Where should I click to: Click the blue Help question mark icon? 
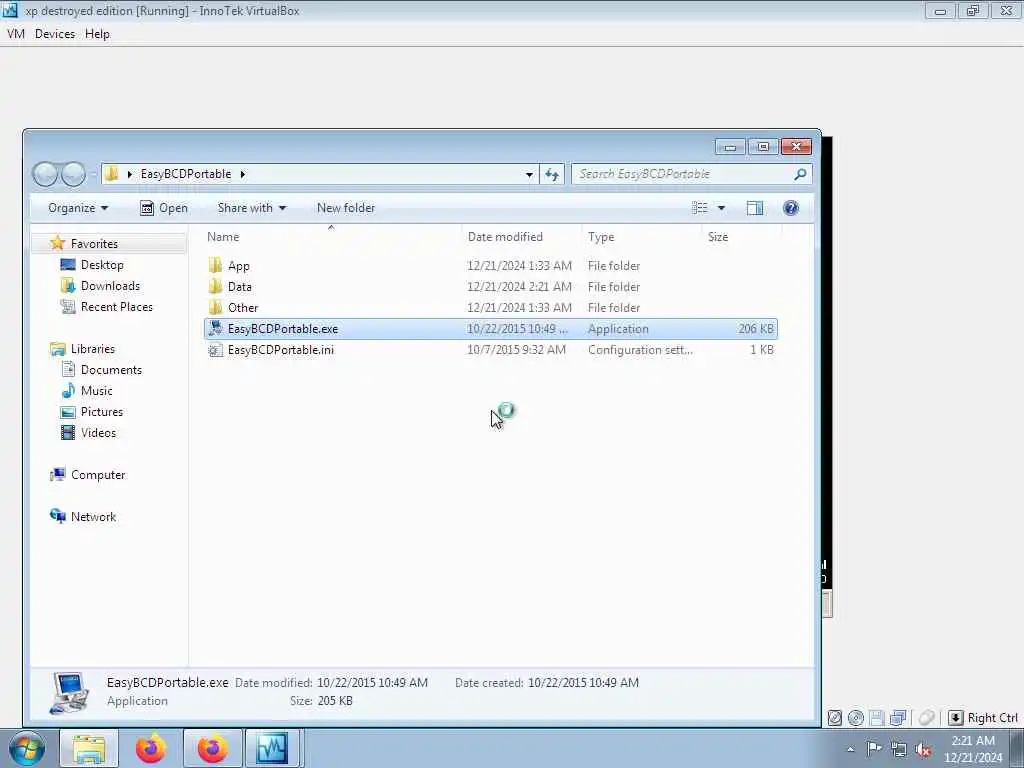791,208
